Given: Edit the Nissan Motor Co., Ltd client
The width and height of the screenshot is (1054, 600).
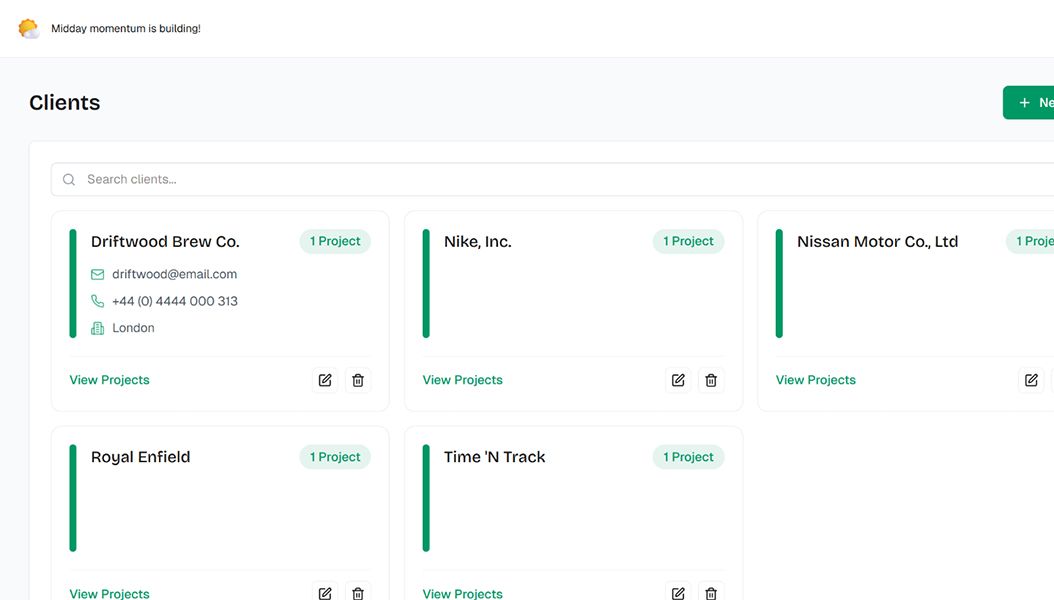Looking at the screenshot, I should point(1031,380).
